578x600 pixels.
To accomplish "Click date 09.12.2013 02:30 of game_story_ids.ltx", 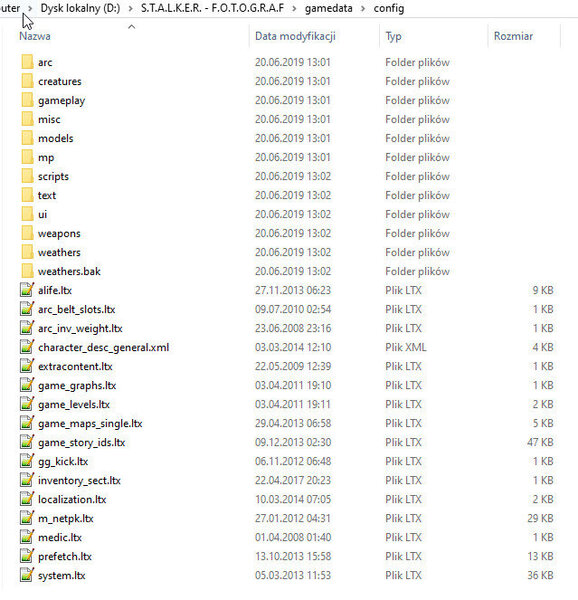I will click(293, 442).
